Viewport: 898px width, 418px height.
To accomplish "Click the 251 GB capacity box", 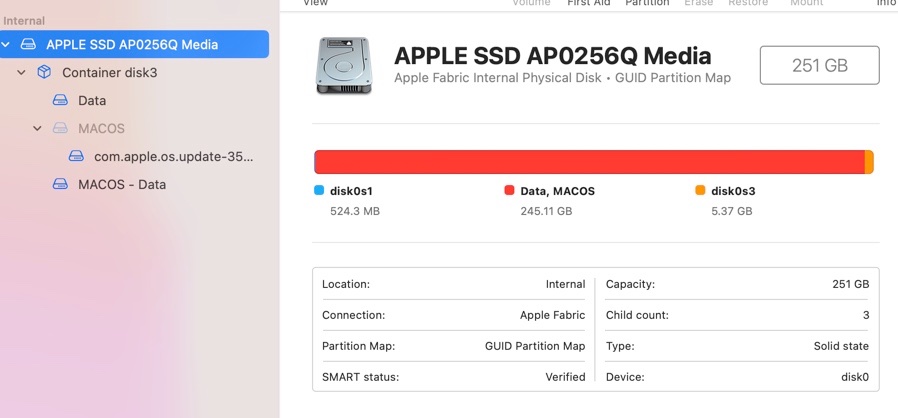I will click(819, 66).
